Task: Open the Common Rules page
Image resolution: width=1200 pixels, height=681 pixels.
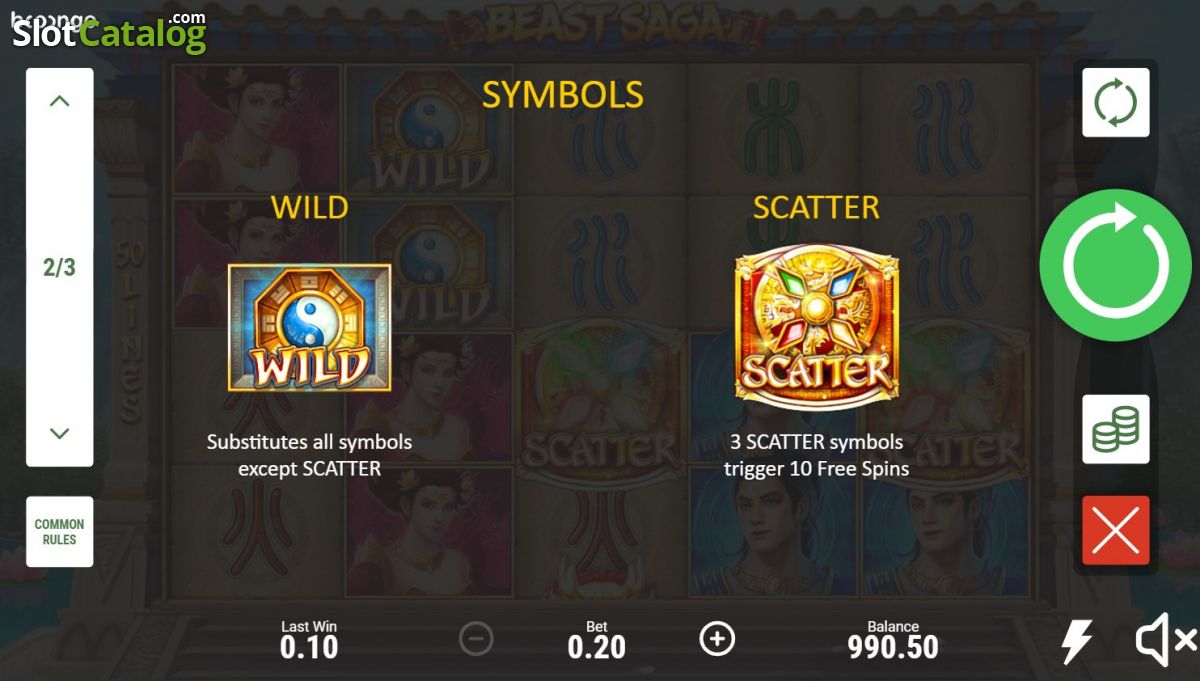Action: pyautogui.click(x=60, y=531)
